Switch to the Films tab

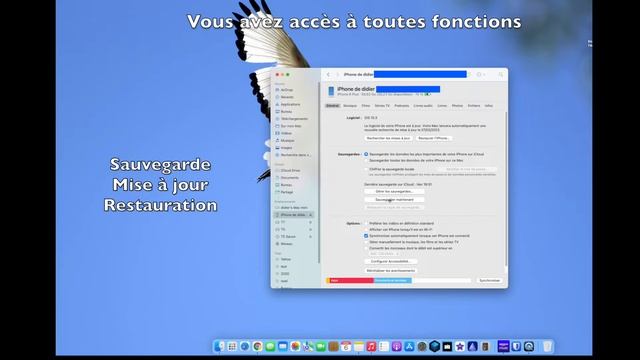click(x=366, y=106)
